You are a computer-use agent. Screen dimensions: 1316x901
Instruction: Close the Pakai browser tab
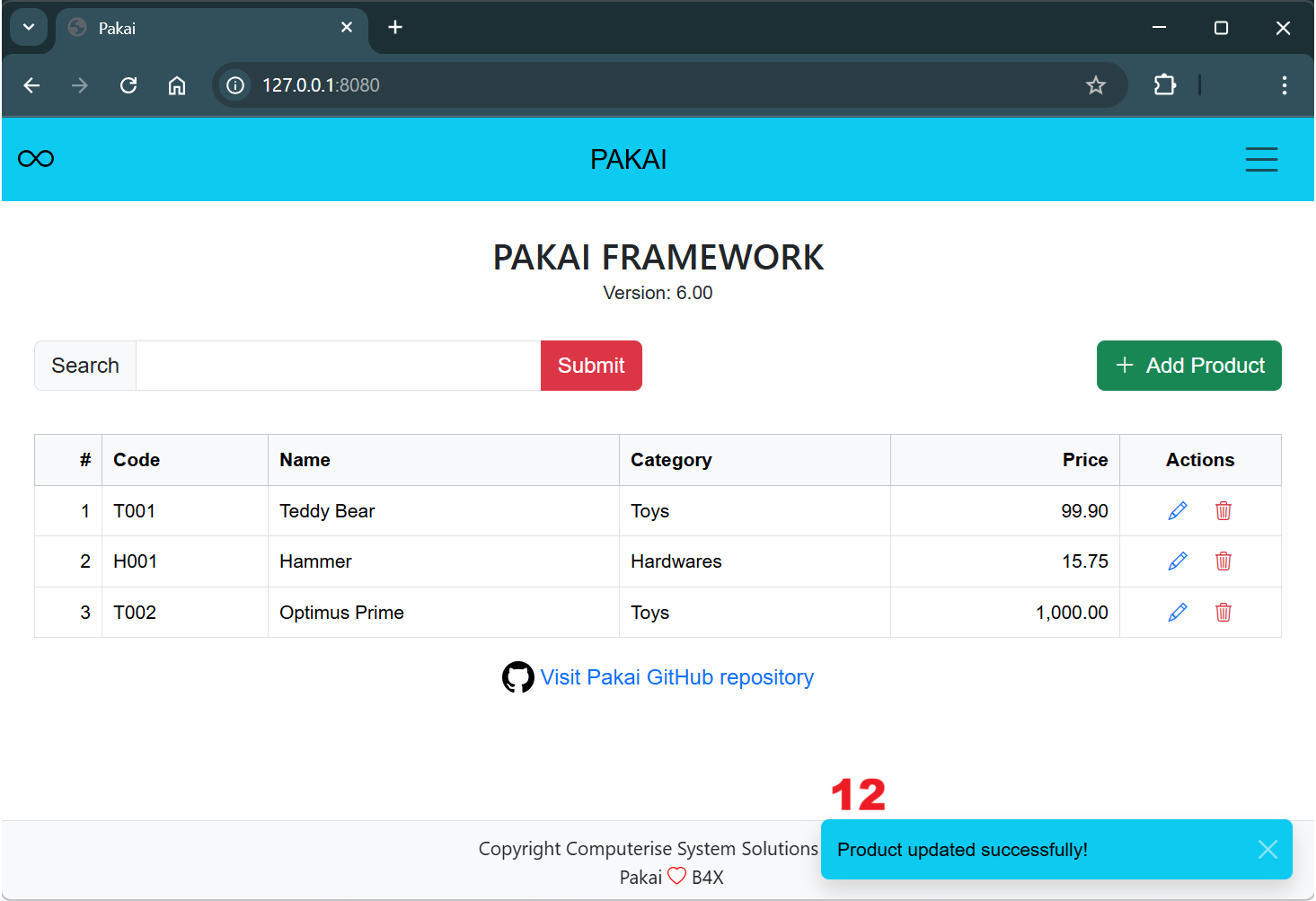[347, 28]
